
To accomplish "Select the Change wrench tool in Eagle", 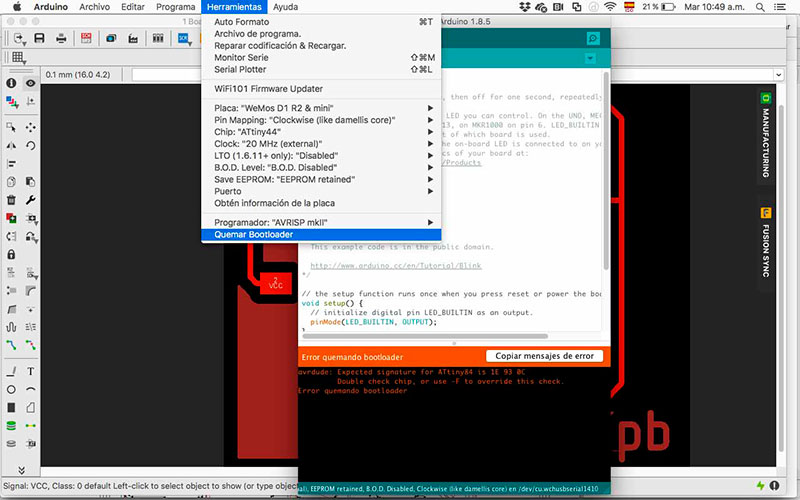I will coord(31,200).
